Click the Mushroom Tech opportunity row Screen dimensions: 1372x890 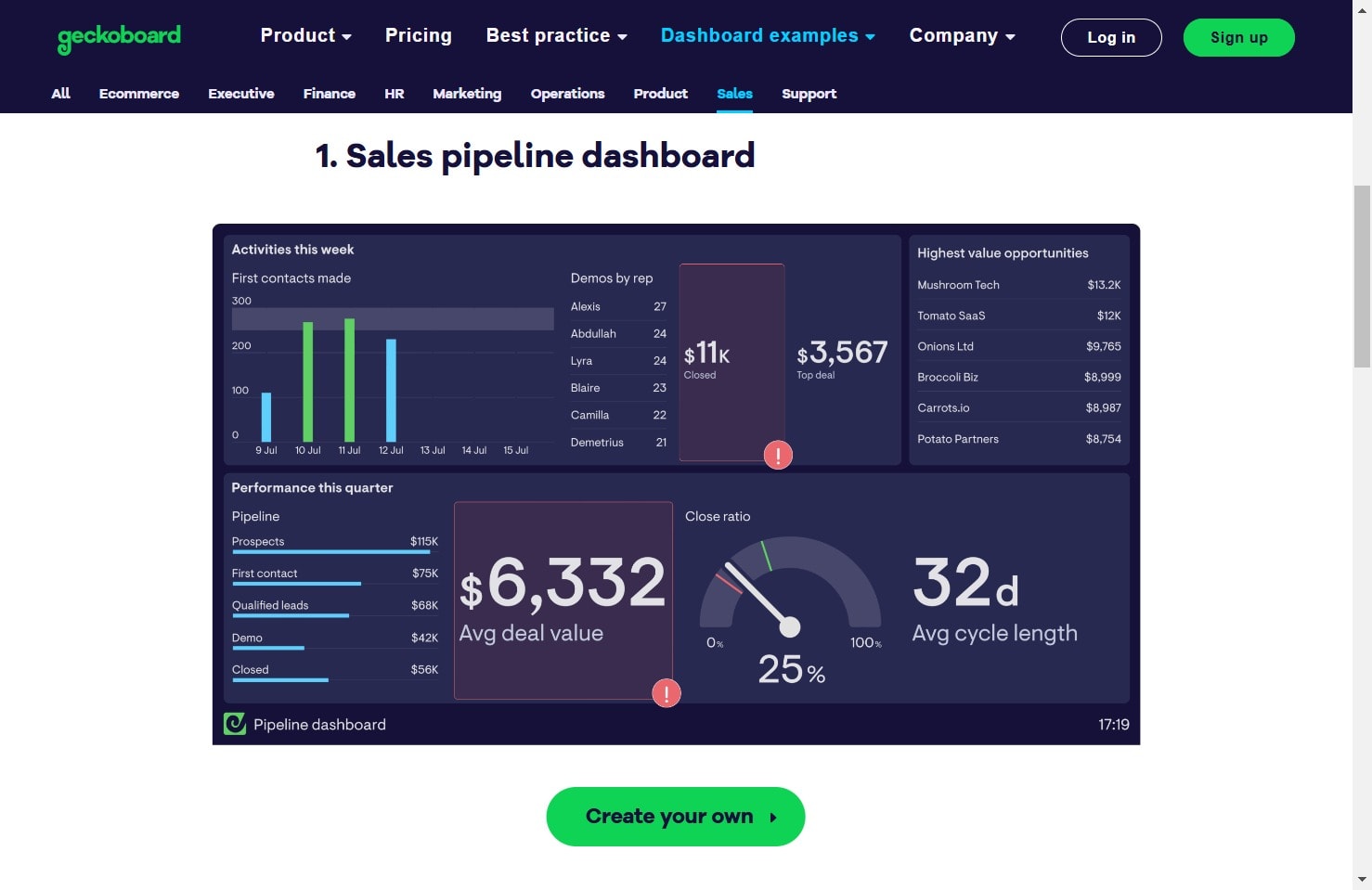tap(1018, 285)
